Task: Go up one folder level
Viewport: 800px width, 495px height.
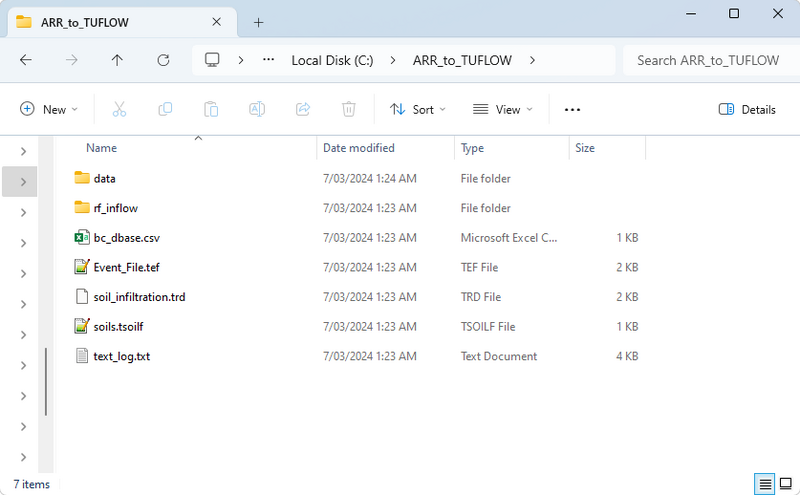Action: point(117,60)
